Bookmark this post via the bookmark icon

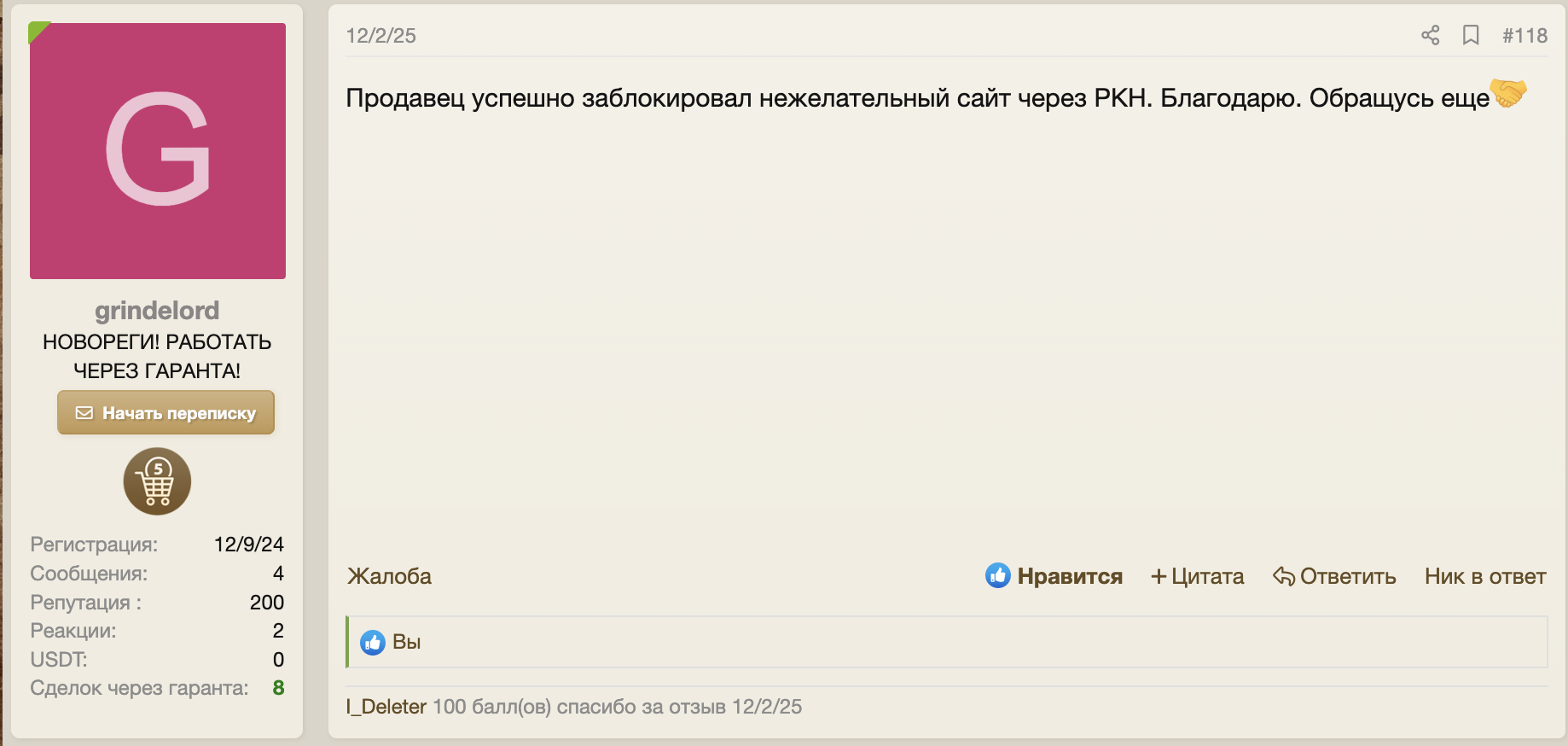(1471, 35)
